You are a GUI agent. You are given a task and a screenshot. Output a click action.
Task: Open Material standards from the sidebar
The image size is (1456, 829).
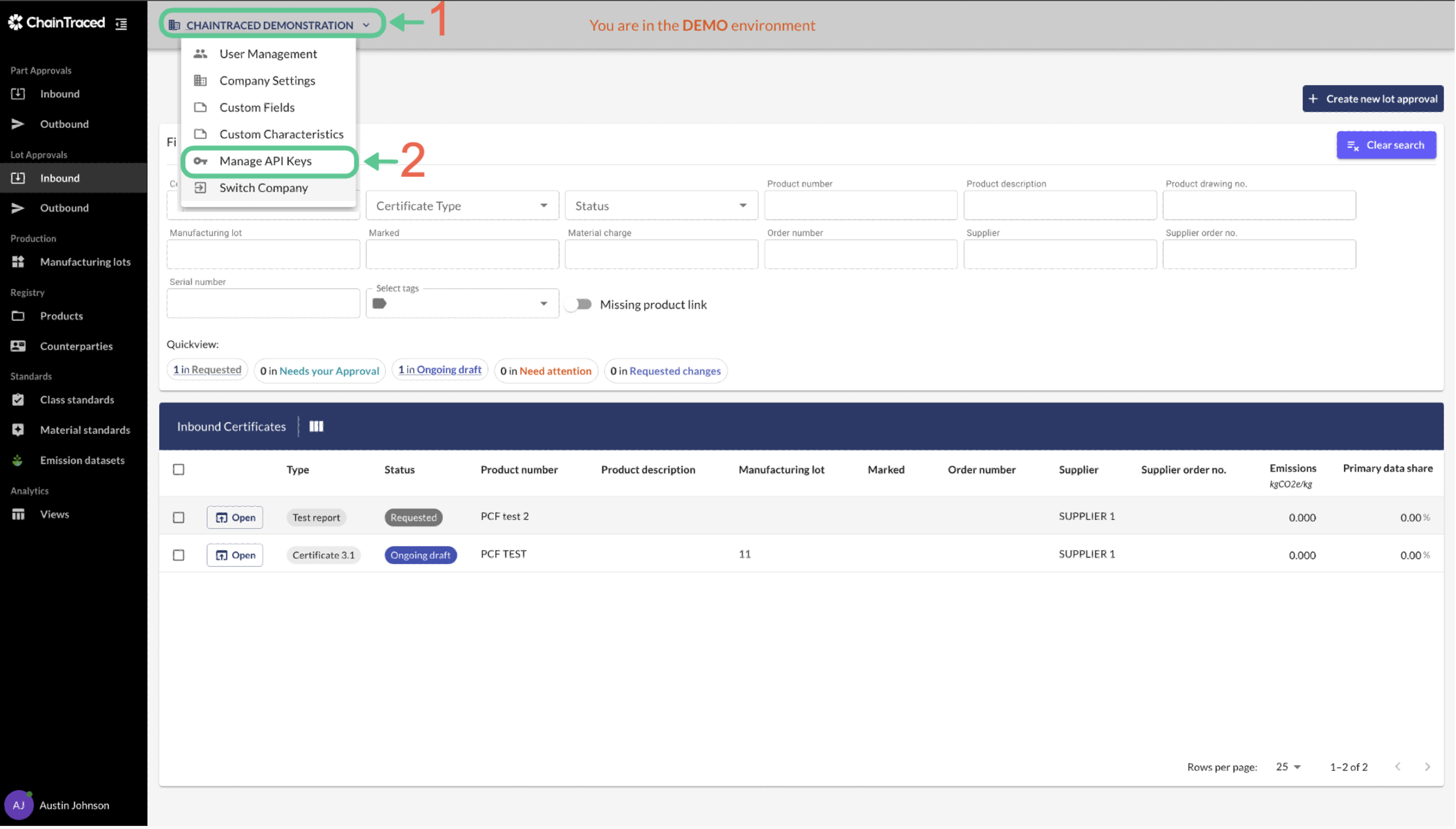coord(84,430)
